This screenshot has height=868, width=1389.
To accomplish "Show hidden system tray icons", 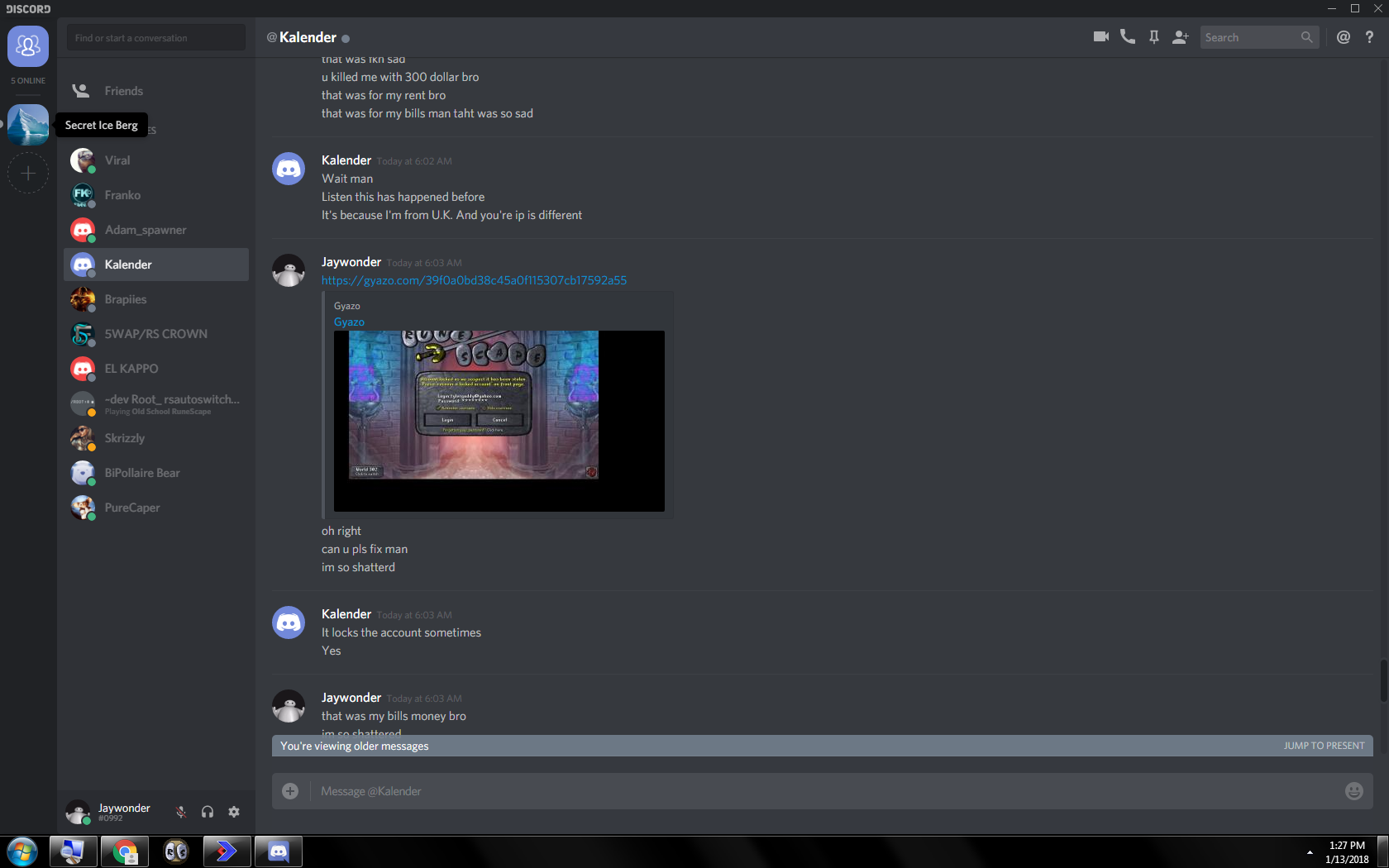I will pos(1310,852).
